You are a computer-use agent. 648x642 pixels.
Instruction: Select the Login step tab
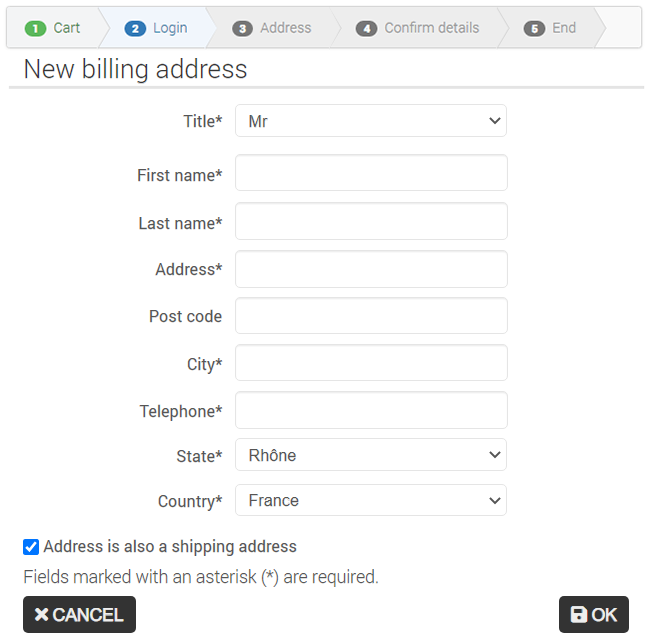click(x=156, y=28)
